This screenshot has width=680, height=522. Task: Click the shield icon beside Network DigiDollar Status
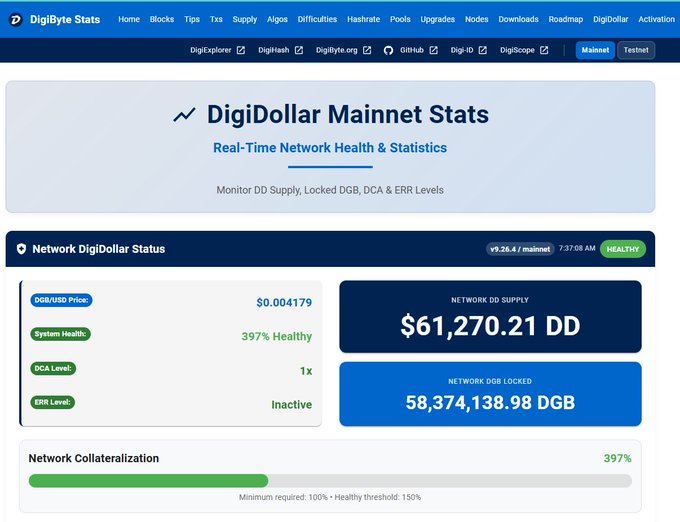click(x=21, y=249)
